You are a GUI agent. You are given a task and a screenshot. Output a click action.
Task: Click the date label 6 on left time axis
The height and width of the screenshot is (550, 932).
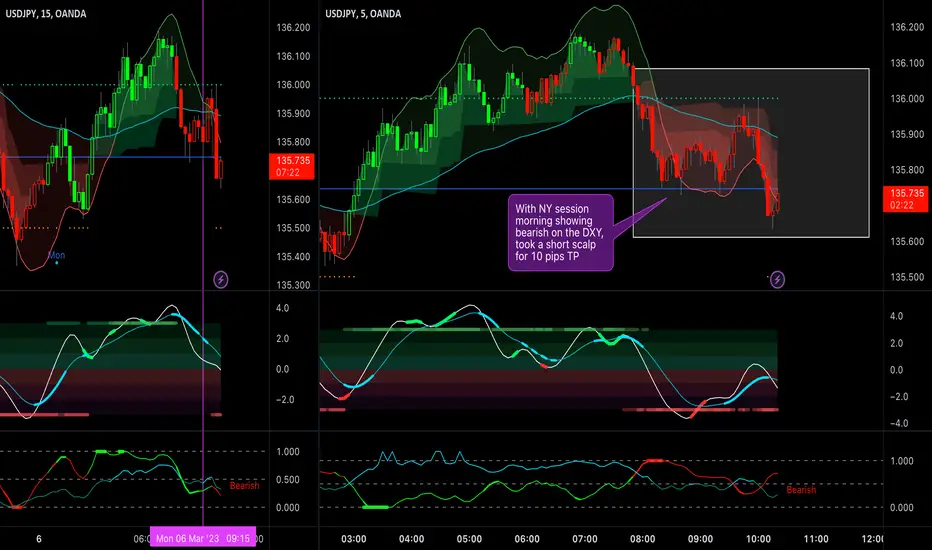point(39,539)
